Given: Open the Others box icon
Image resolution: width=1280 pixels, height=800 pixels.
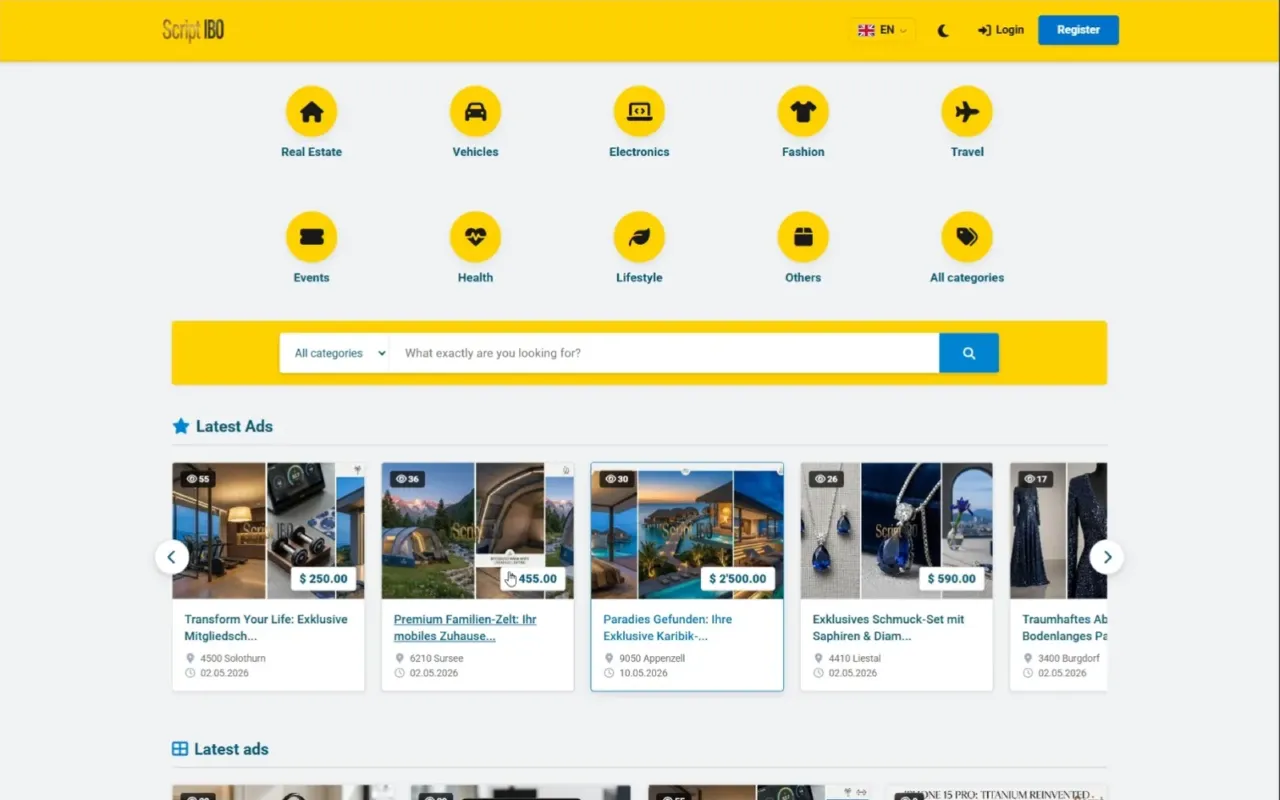Looking at the screenshot, I should pos(803,237).
